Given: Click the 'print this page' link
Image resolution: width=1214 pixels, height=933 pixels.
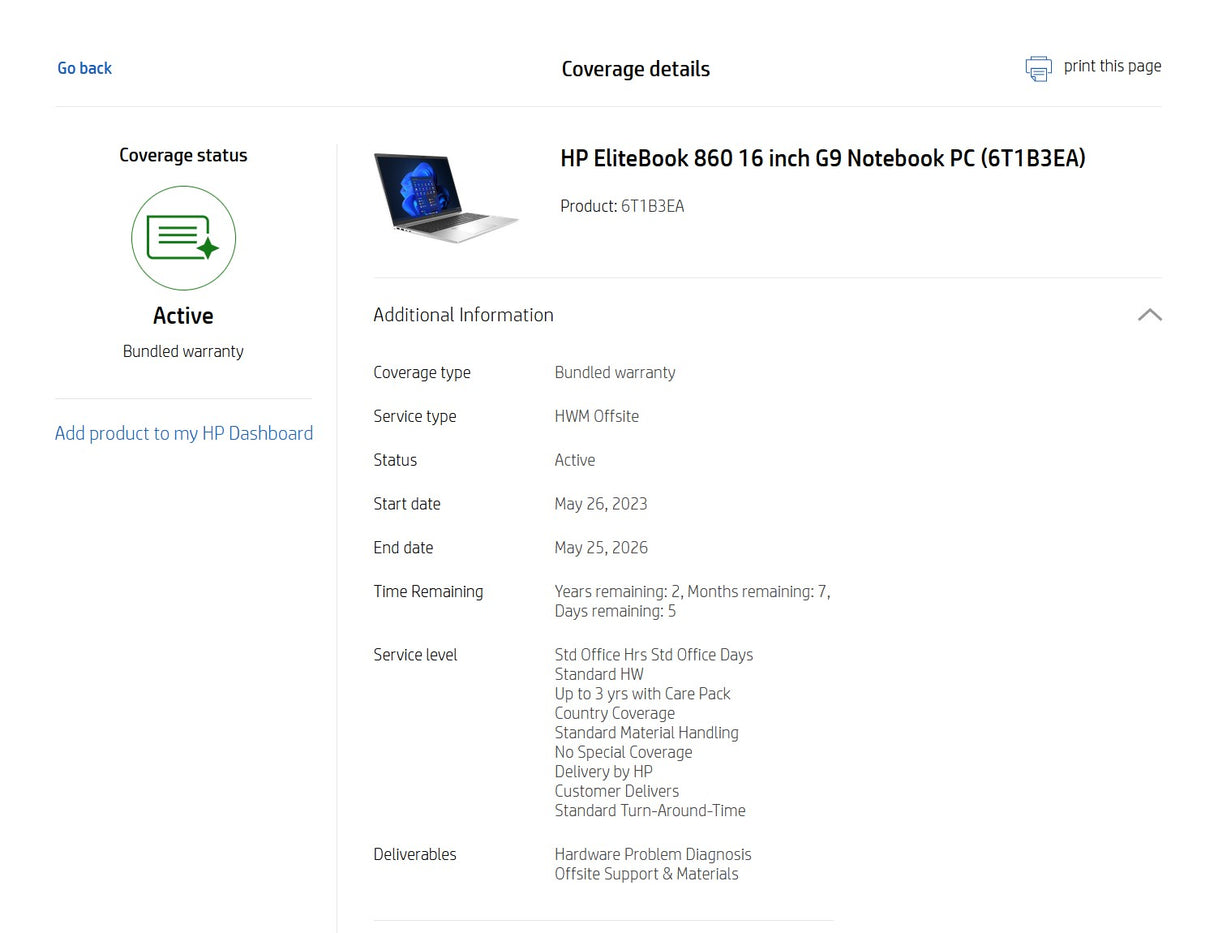Looking at the screenshot, I should (x=1112, y=66).
